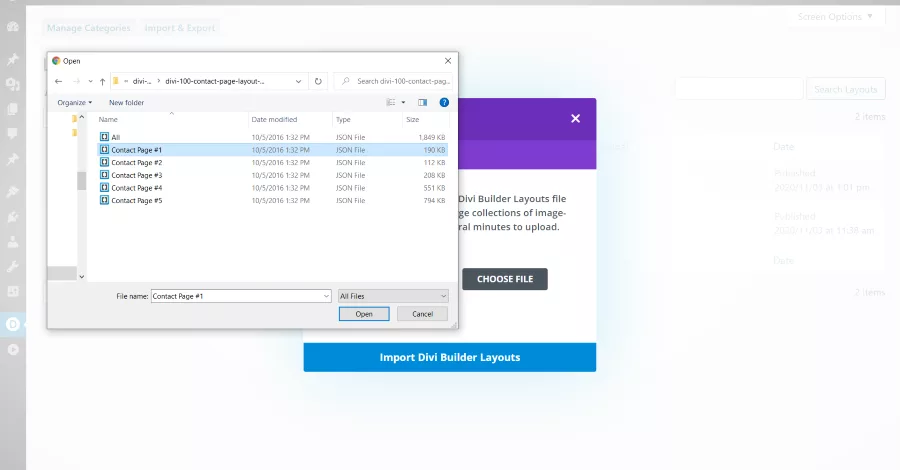This screenshot has height=470, width=900.
Task: Click the layouts search input field
Action: coord(739,90)
